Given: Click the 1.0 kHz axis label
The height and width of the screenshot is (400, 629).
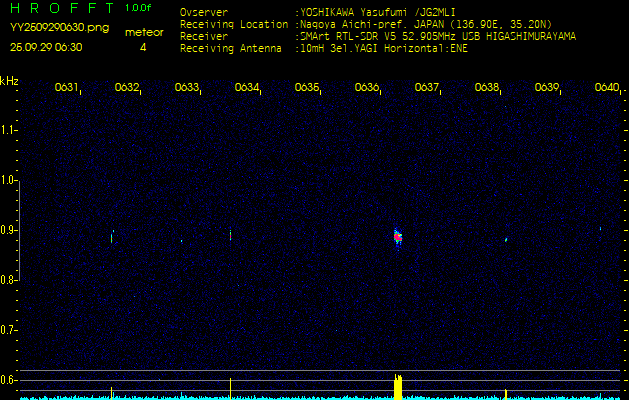Looking at the screenshot, I should pyautogui.click(x=9, y=180).
